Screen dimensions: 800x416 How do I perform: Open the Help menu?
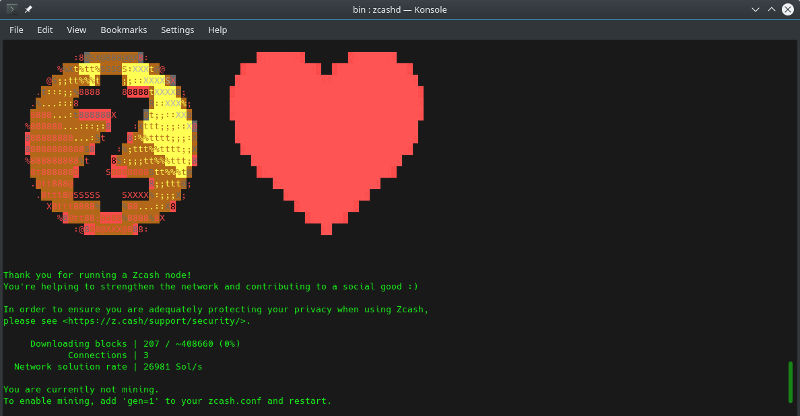(218, 30)
